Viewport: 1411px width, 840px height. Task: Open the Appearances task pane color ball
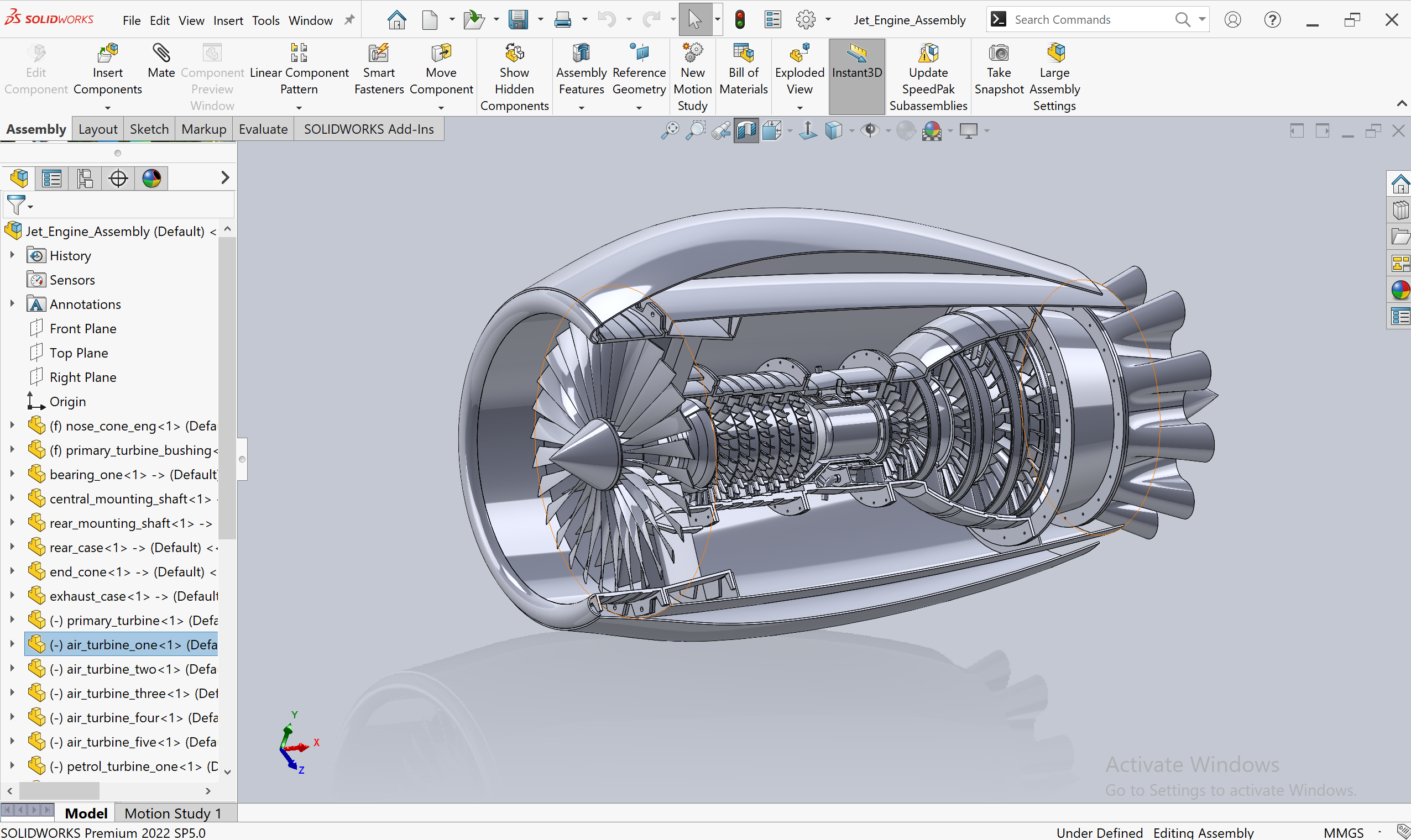coord(1400,290)
